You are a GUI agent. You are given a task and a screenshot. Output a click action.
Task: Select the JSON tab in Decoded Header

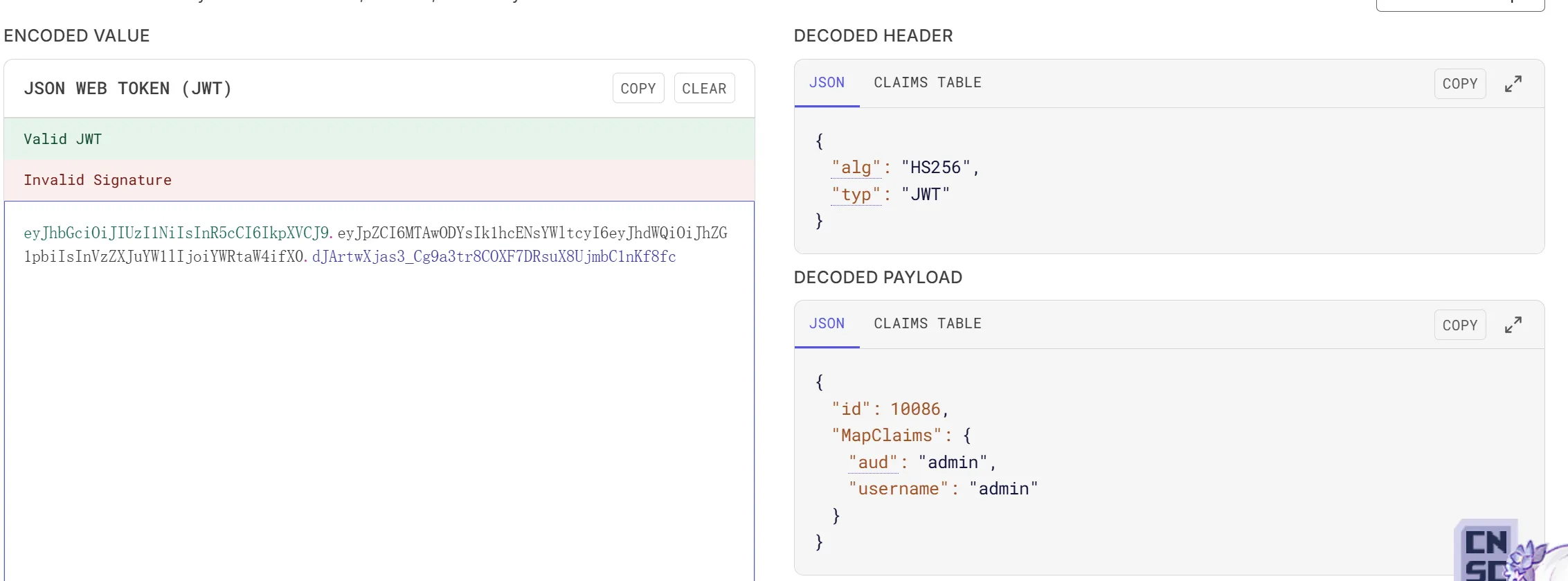tap(827, 83)
